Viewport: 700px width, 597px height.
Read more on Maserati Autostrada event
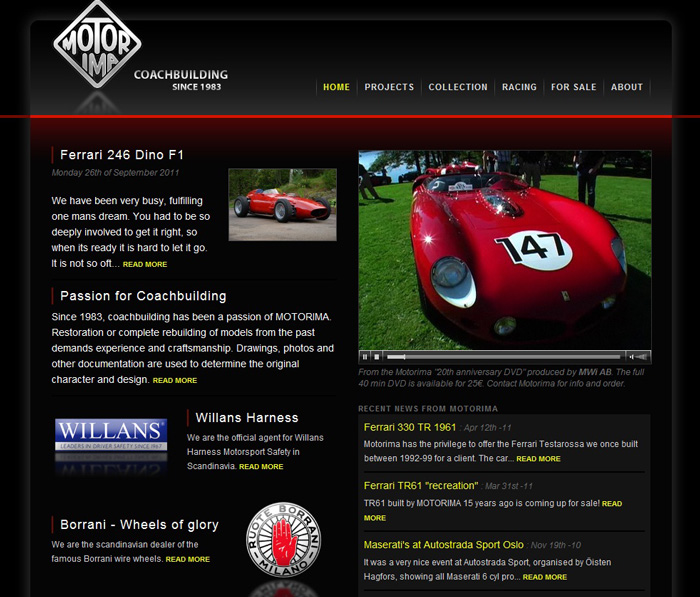click(x=545, y=577)
